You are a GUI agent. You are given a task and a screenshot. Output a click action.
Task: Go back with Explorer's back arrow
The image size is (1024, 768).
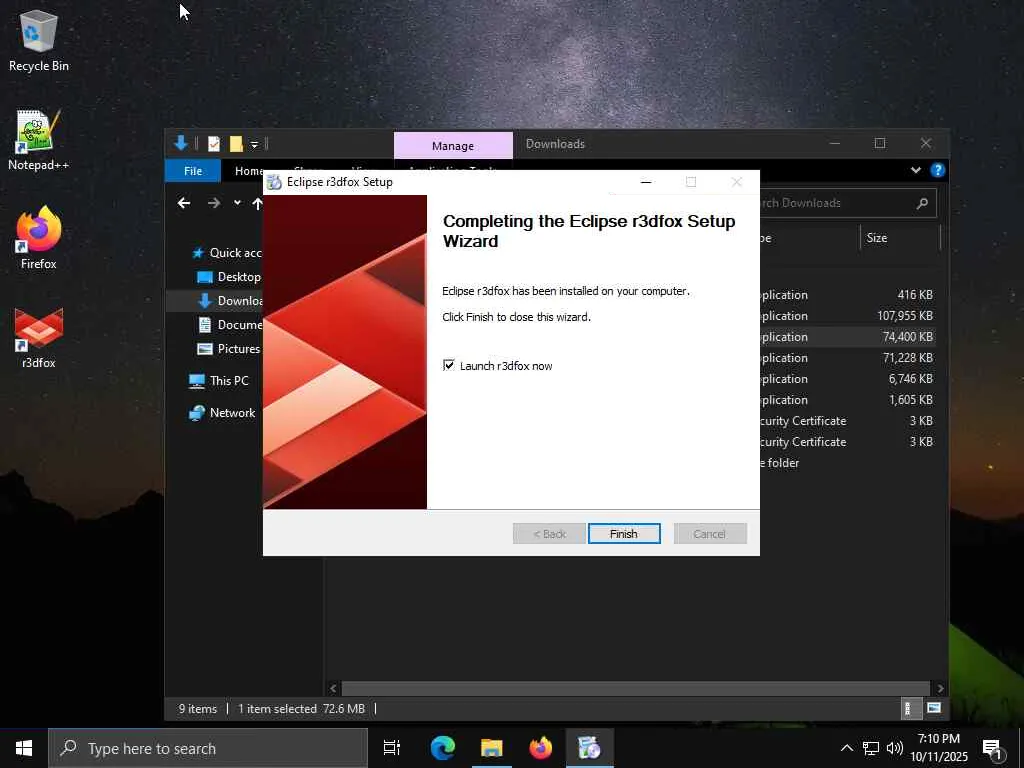pos(184,203)
